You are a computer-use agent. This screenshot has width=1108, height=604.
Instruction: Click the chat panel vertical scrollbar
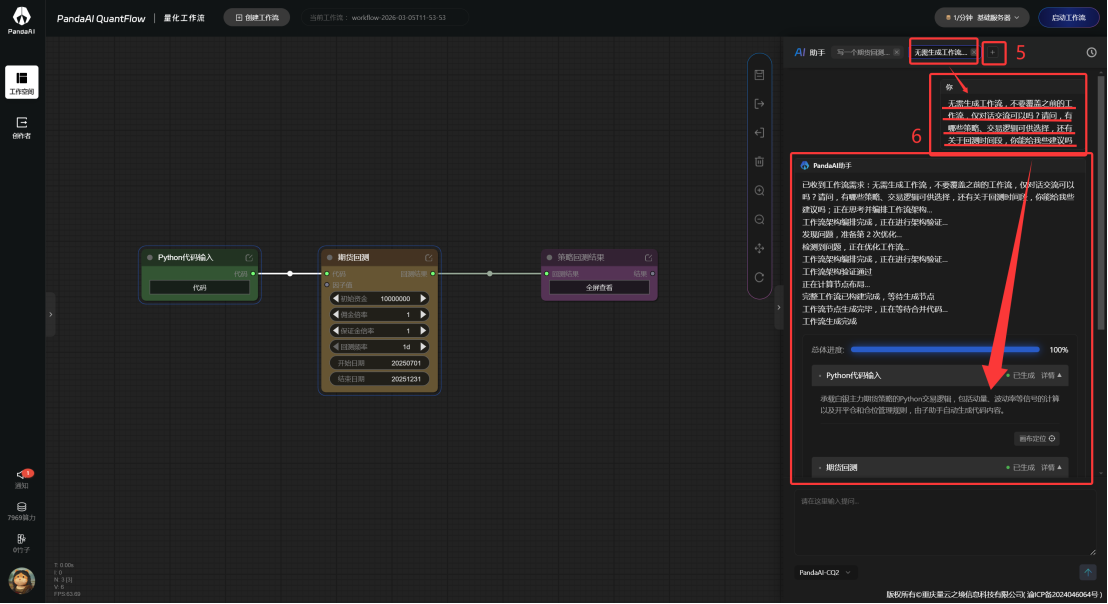(x=1101, y=201)
